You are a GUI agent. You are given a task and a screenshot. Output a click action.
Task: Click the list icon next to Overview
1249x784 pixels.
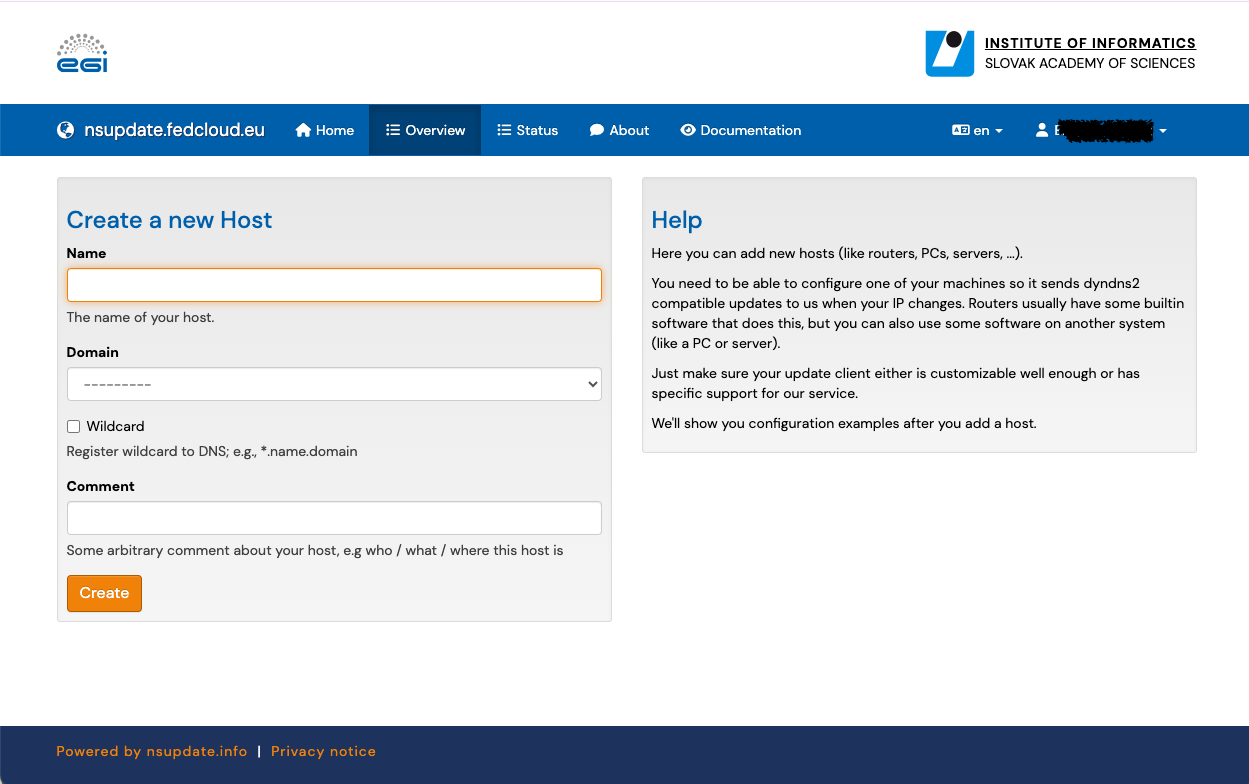click(x=393, y=130)
